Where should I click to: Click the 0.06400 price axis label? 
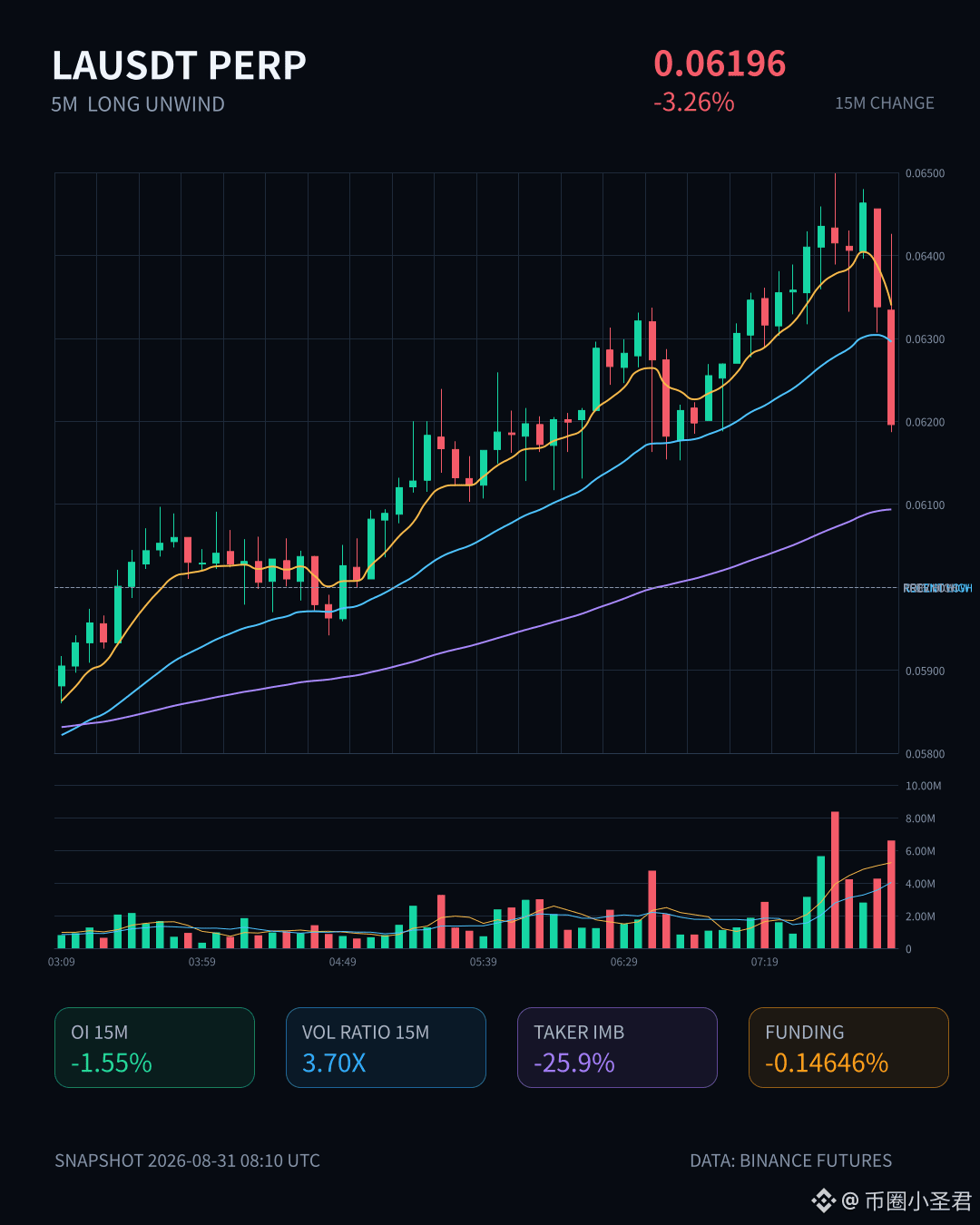(925, 256)
